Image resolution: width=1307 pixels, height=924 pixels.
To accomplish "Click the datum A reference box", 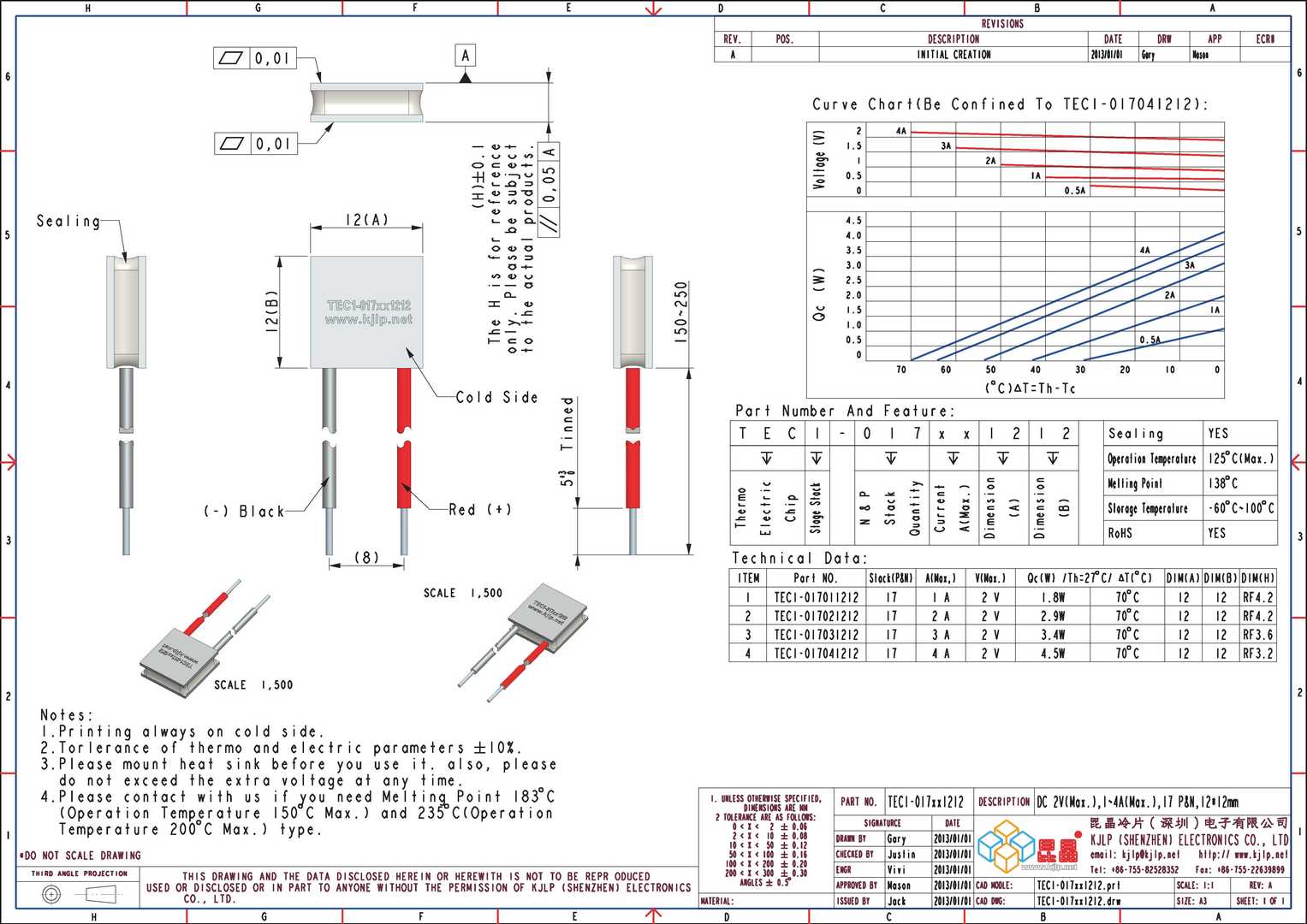I will tap(466, 56).
